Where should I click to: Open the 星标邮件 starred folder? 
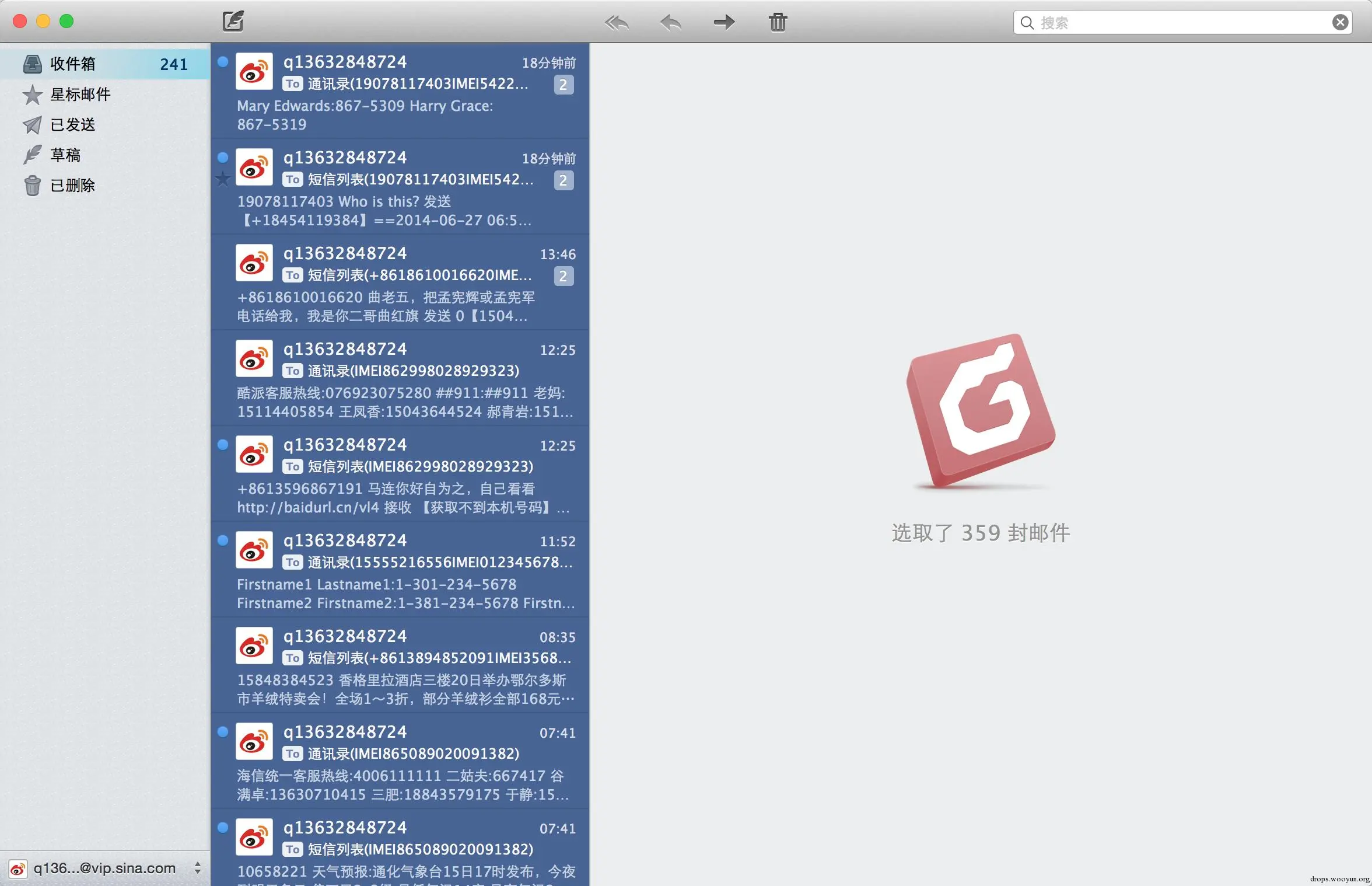tap(80, 94)
